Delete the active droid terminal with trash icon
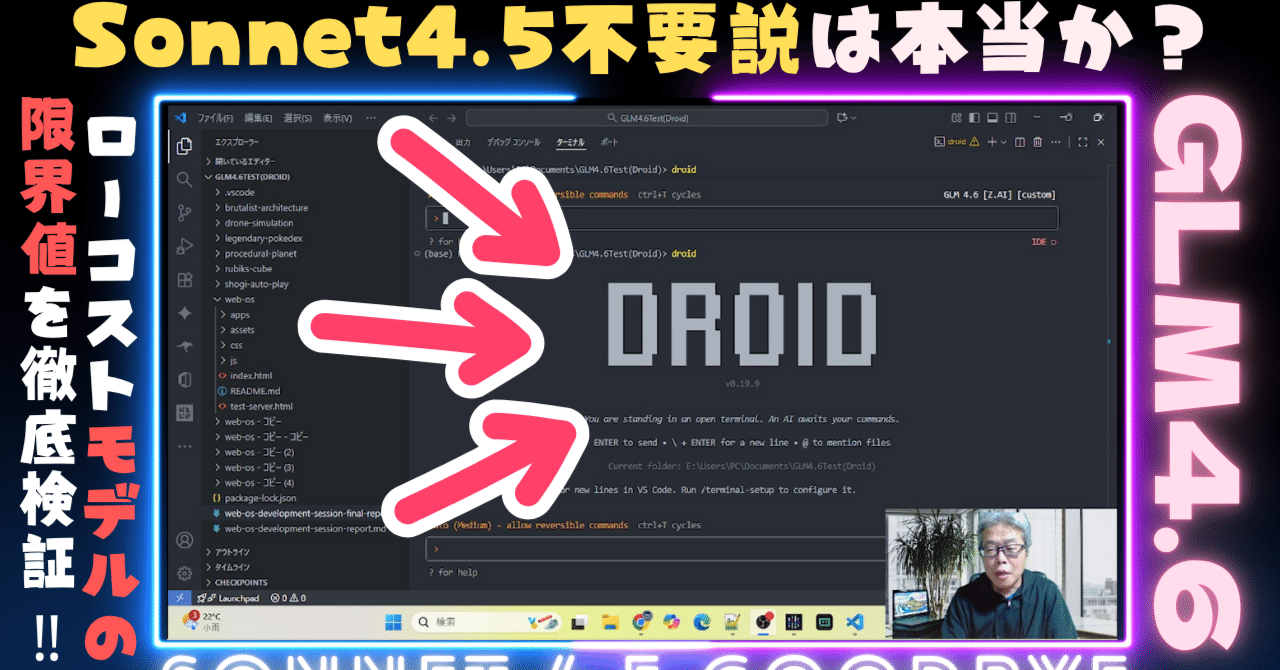 (1037, 141)
